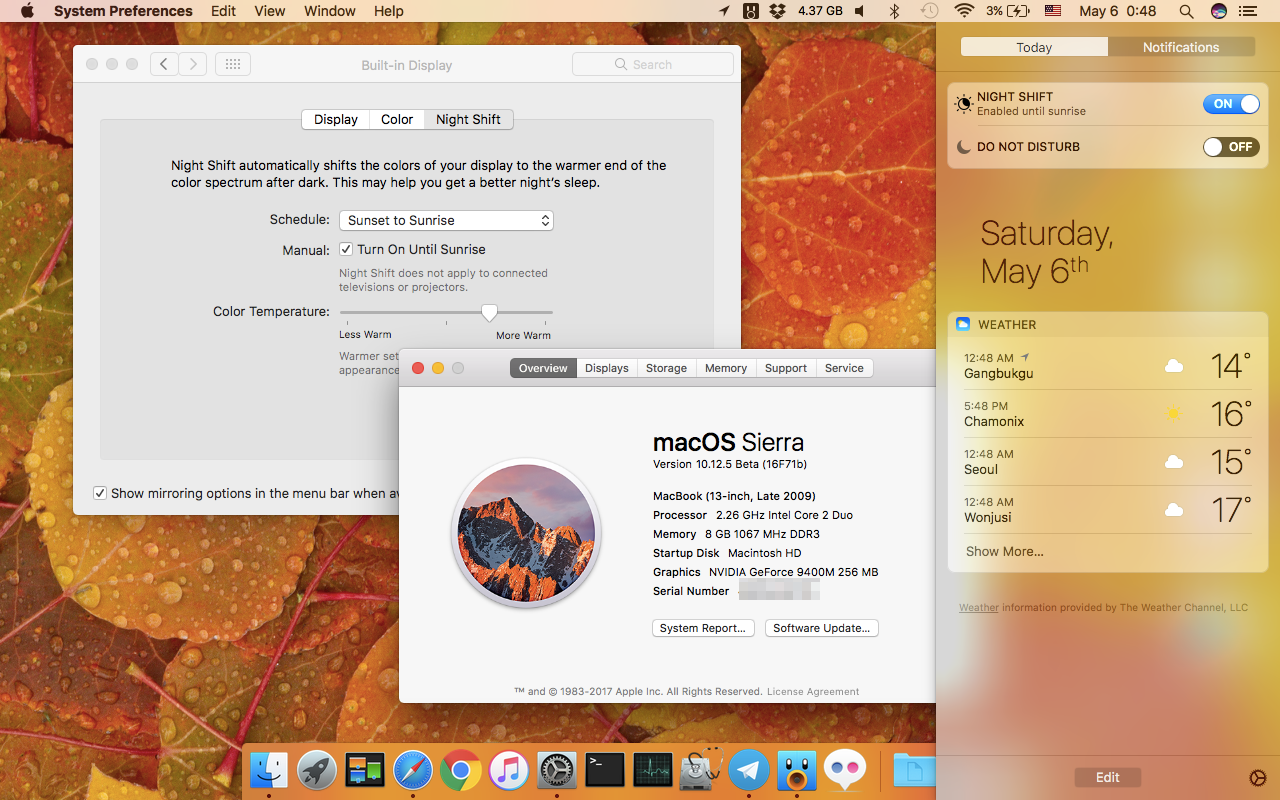Image resolution: width=1280 pixels, height=800 pixels.
Task: Open Flickr chat-bubble app in dock
Action: click(845, 770)
